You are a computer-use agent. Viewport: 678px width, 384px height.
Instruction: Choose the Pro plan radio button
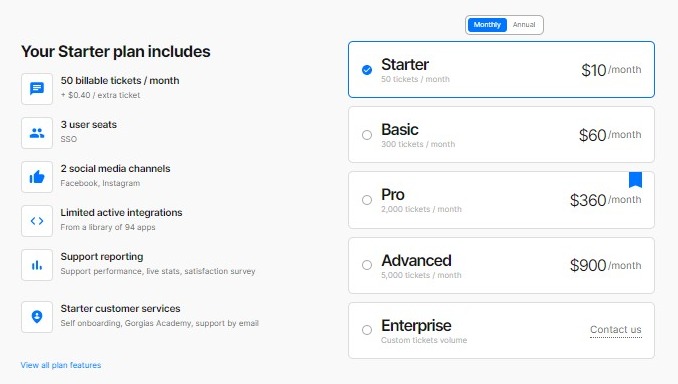coord(367,200)
